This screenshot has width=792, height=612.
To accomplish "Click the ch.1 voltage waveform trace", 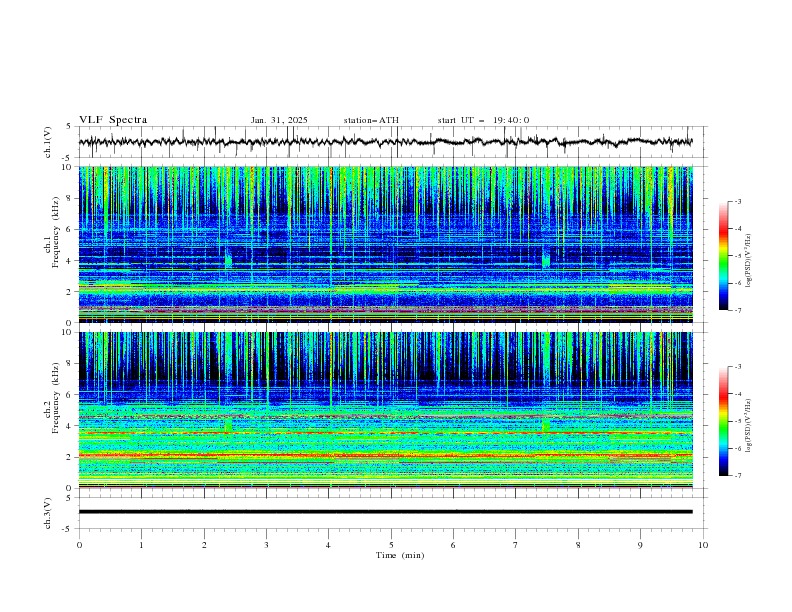I will (x=385, y=142).
